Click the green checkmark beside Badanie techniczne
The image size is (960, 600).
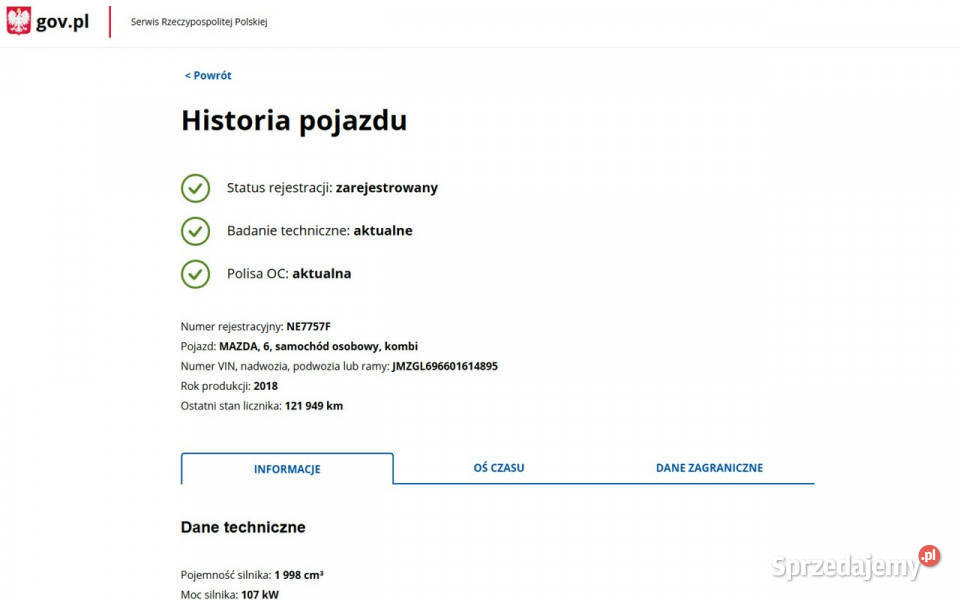tap(195, 231)
